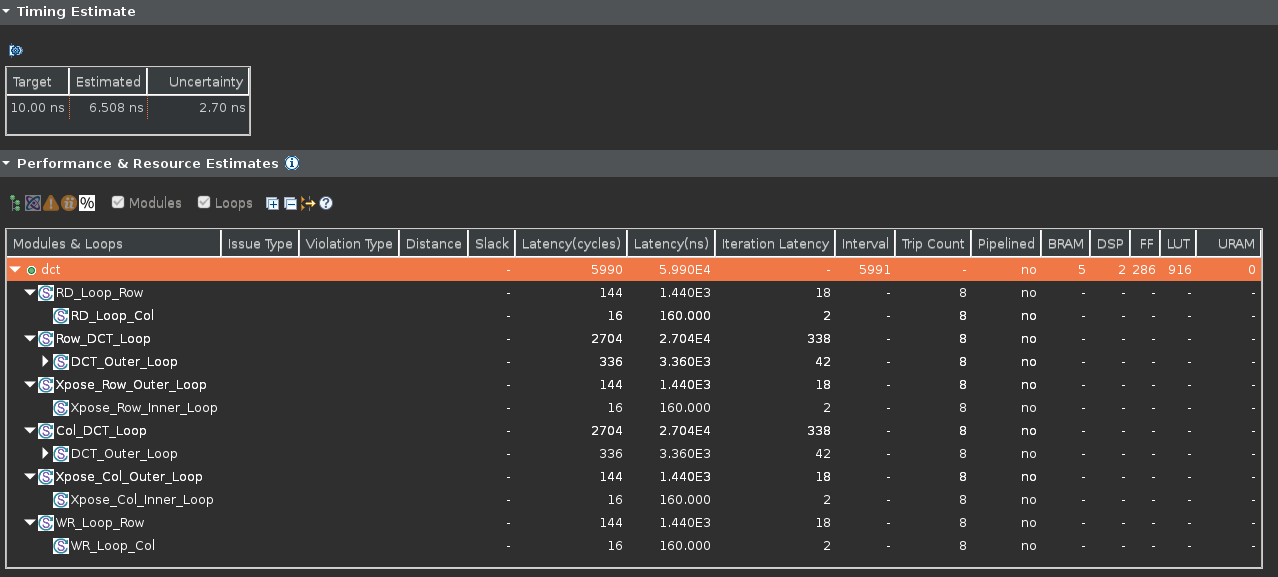Click the warning triangle filter icon

pos(51,203)
